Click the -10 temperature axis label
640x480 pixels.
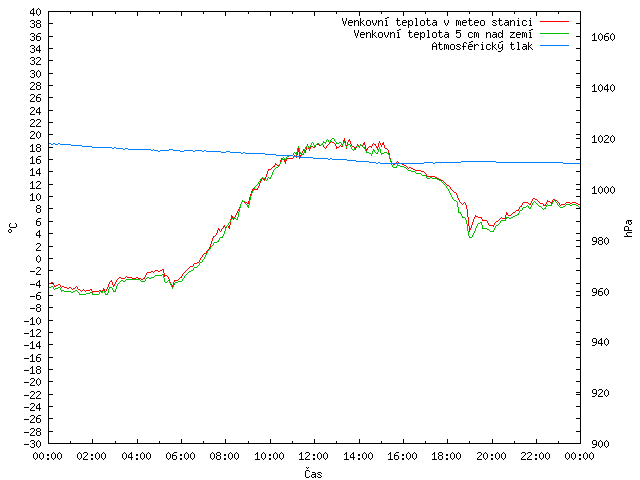[x=33, y=321]
